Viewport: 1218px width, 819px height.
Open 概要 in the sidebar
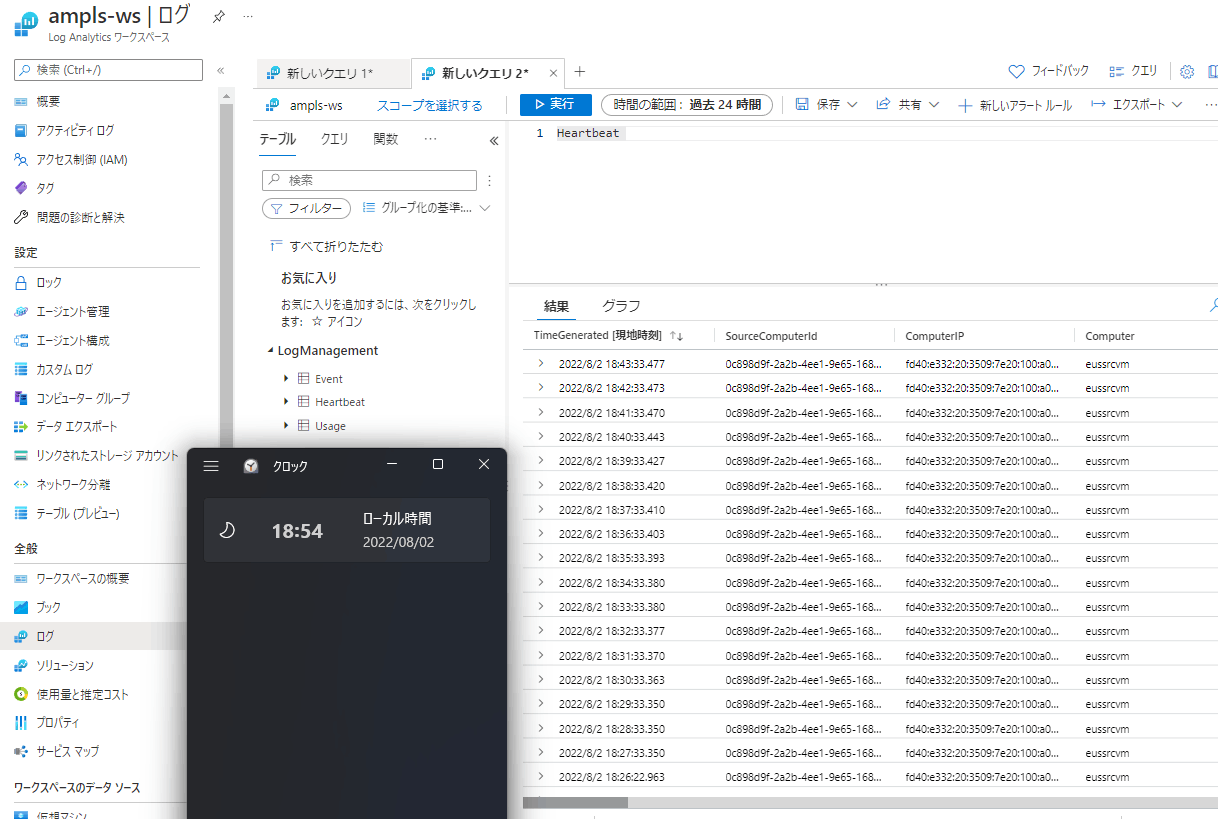(x=48, y=102)
